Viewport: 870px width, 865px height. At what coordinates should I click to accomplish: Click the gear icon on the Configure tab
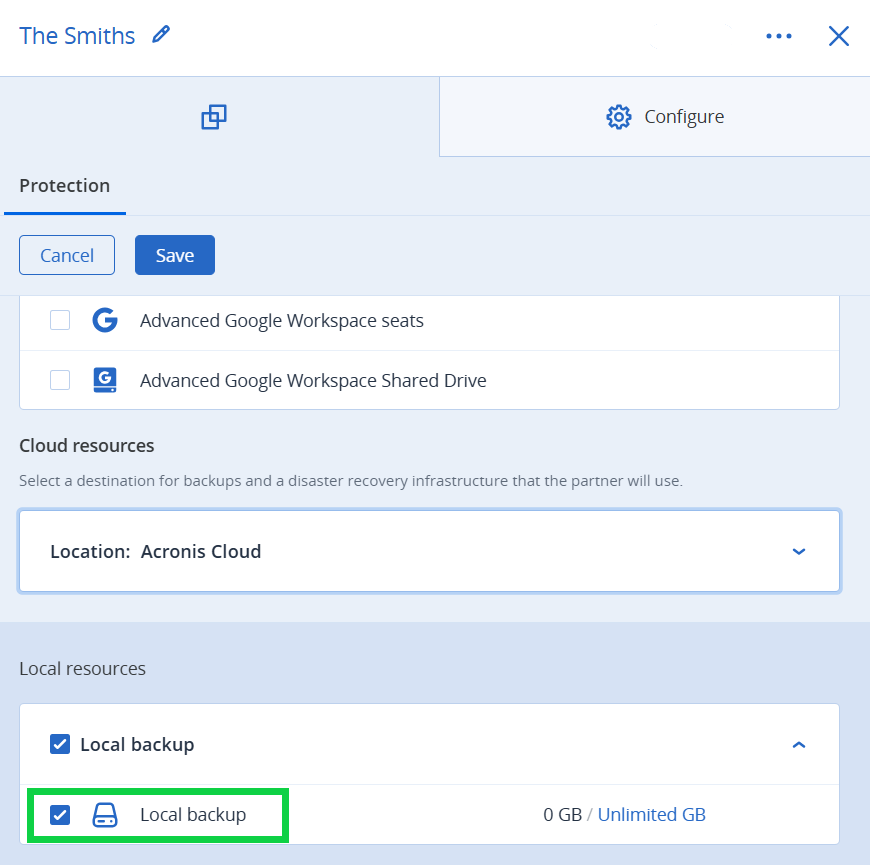tap(620, 116)
